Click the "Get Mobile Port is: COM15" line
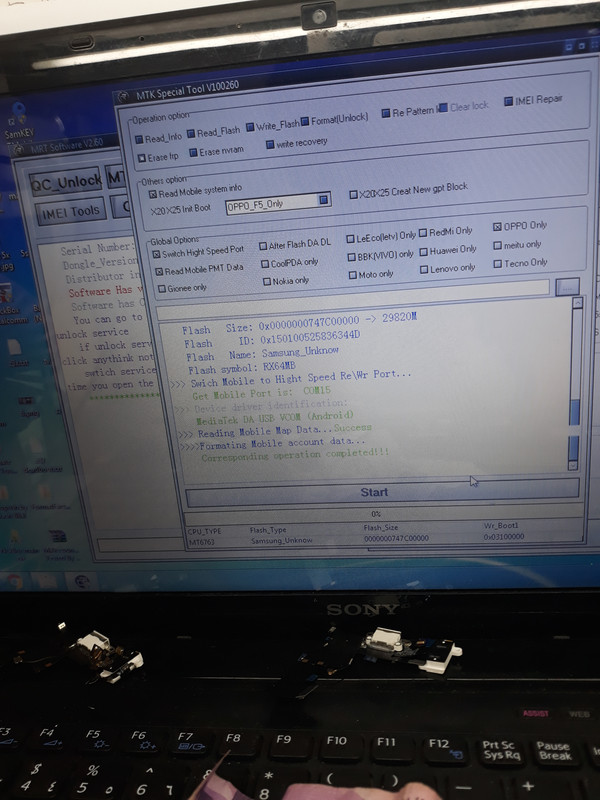The width and height of the screenshot is (600, 800). point(261,393)
